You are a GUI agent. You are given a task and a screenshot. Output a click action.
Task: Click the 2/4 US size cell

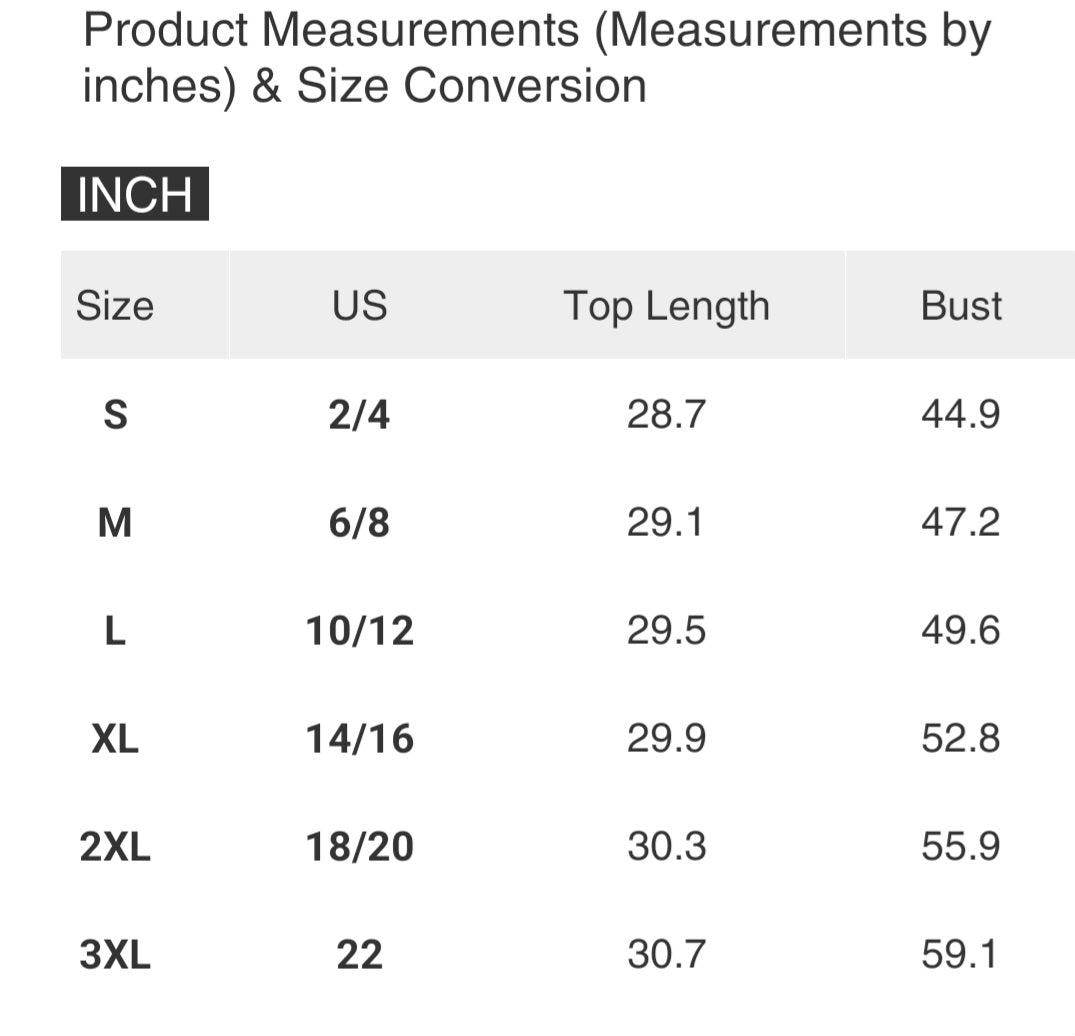[x=359, y=414]
